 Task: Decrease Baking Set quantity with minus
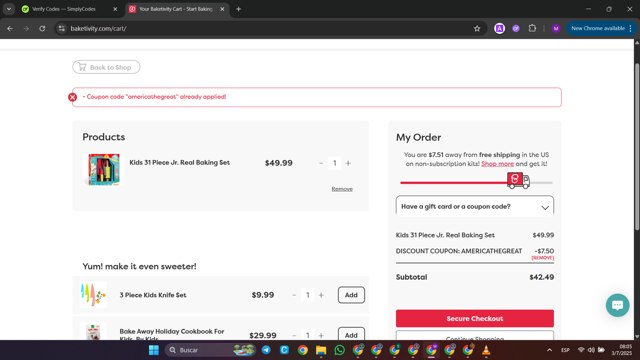pos(321,163)
